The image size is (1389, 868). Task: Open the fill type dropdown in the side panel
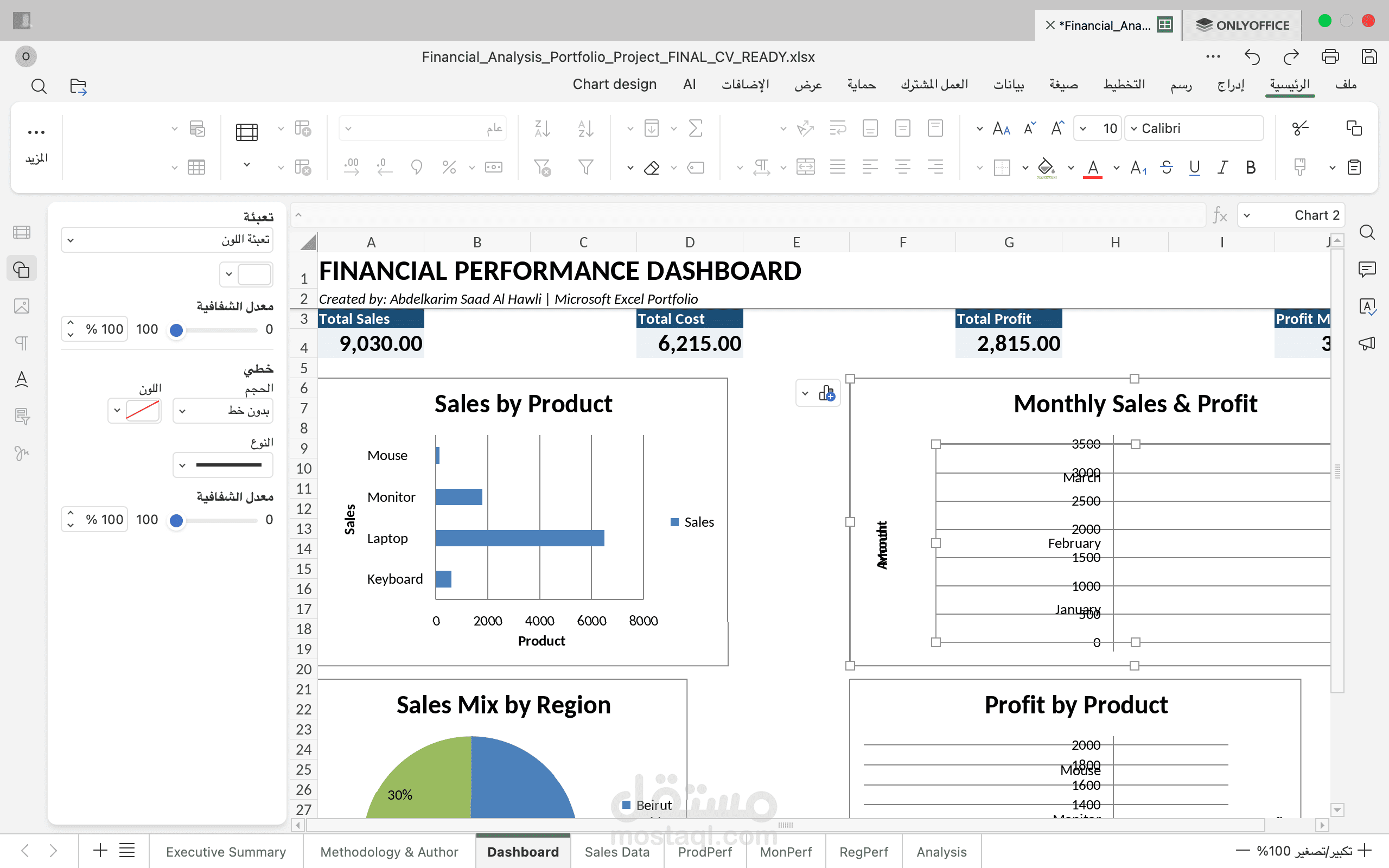click(167, 240)
